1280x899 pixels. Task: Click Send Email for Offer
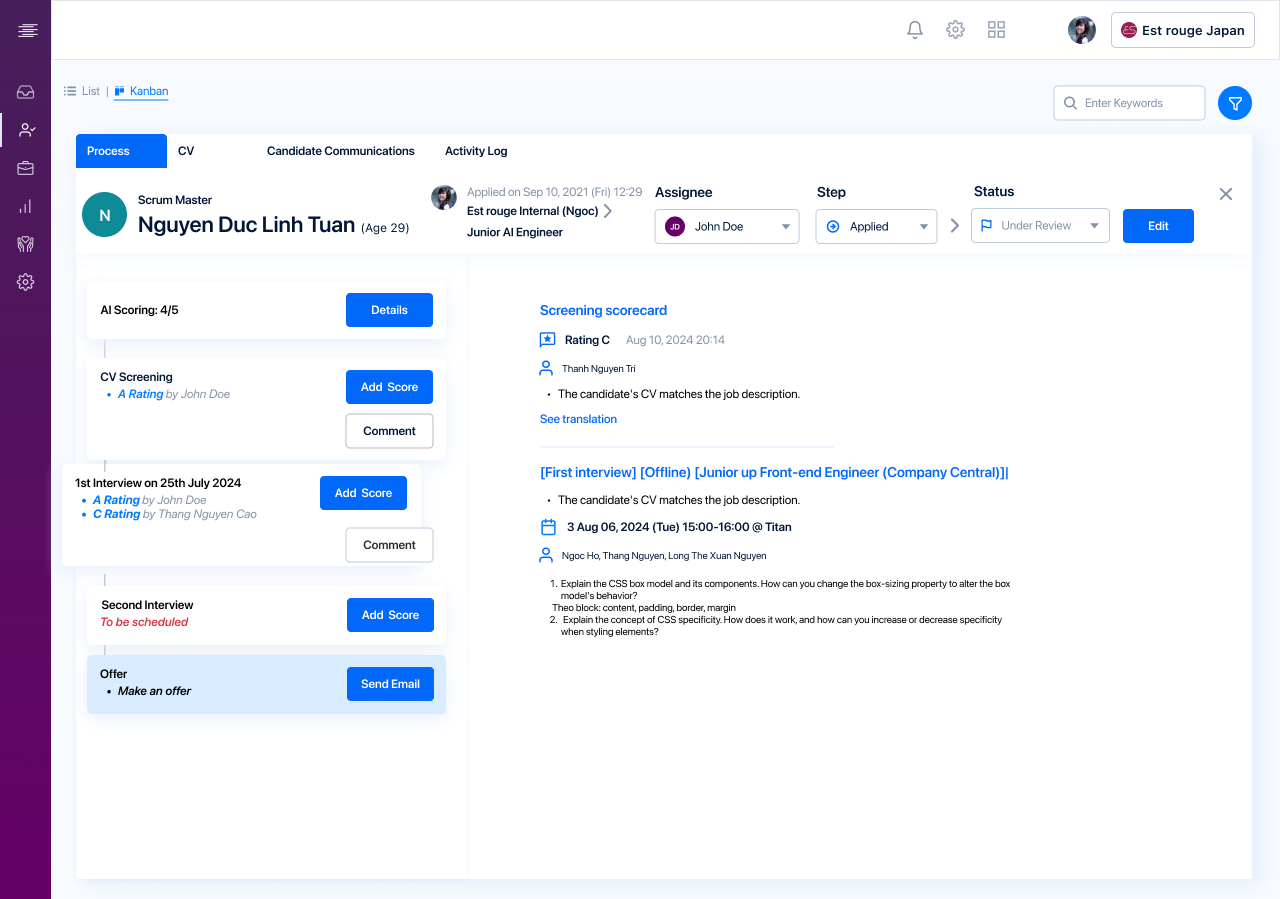tap(390, 684)
